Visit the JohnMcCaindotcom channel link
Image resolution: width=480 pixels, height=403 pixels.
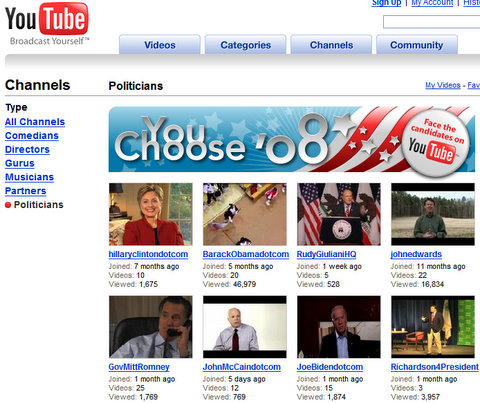coord(242,367)
